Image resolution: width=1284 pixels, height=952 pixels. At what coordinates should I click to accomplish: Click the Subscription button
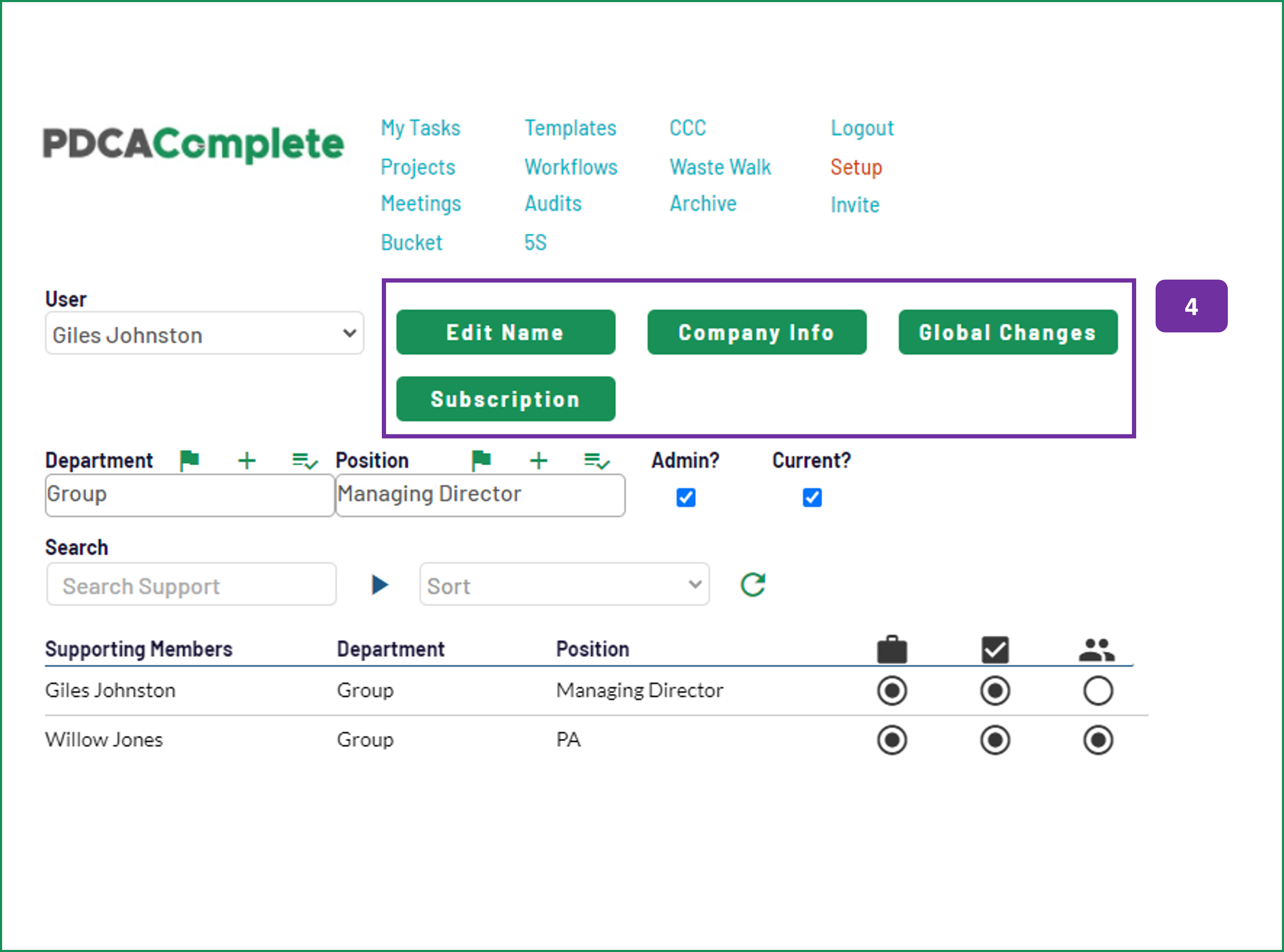506,399
